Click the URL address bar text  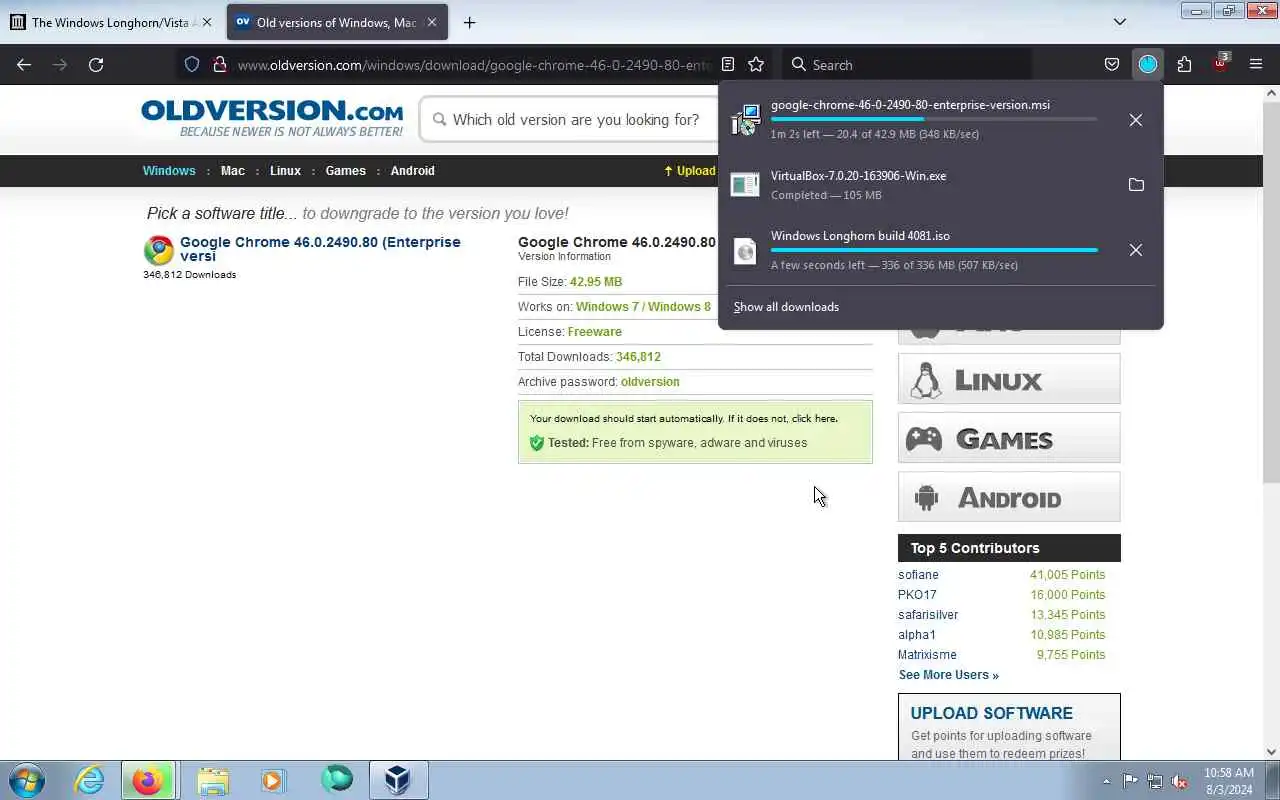475,65
